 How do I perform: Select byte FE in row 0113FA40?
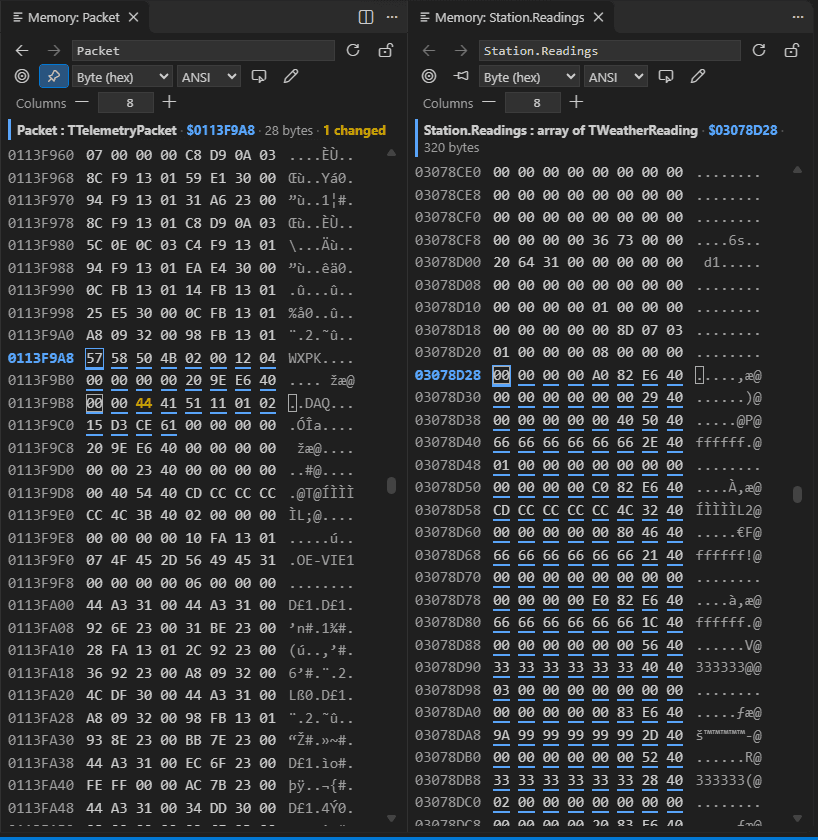94,785
